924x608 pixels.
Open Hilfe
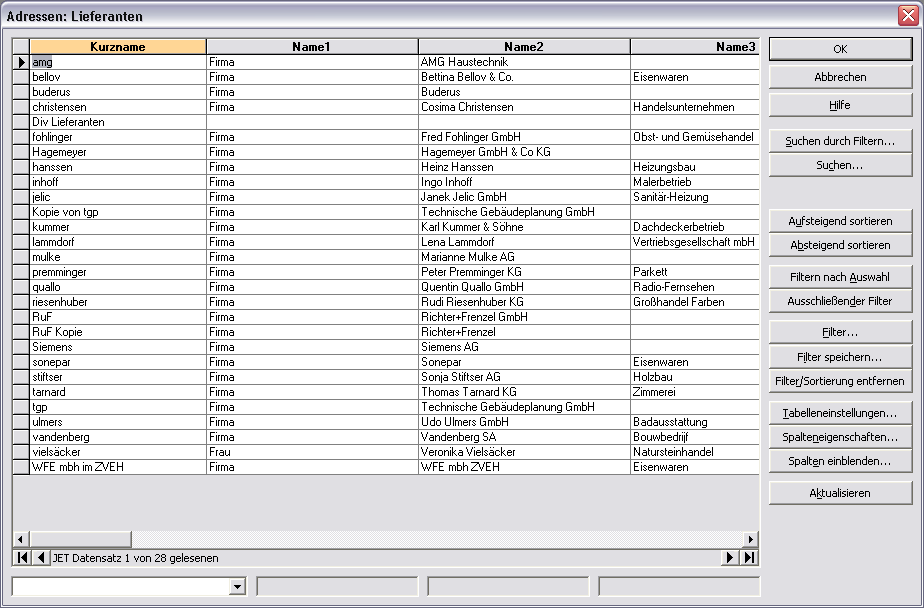point(840,105)
